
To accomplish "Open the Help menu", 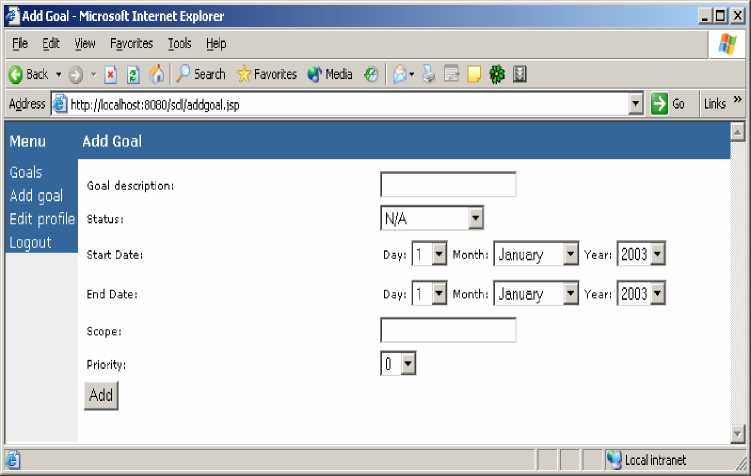I will tap(216, 44).
